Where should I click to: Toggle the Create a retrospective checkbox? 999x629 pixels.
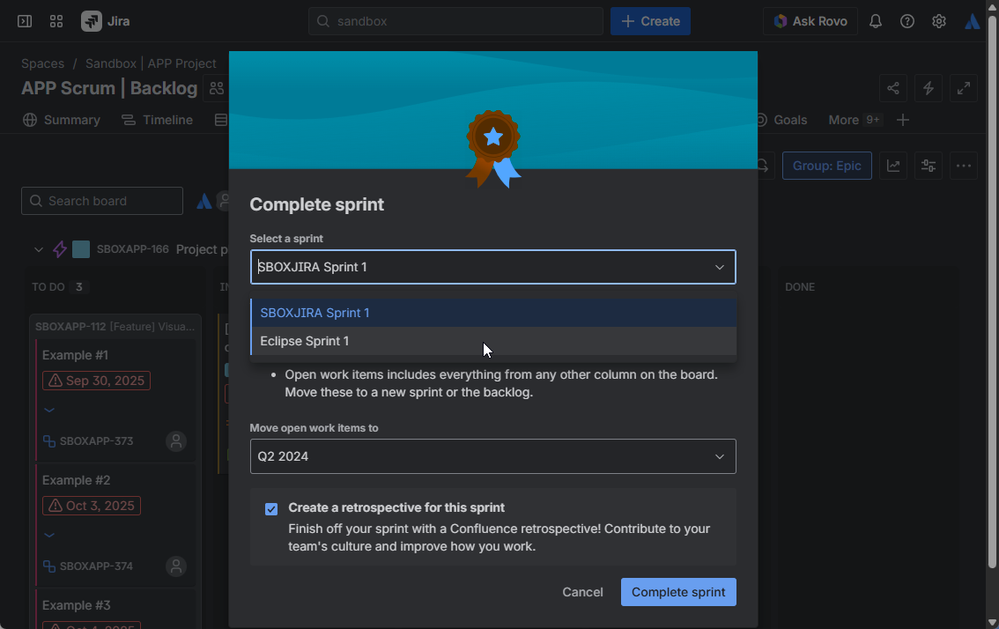(x=271, y=509)
